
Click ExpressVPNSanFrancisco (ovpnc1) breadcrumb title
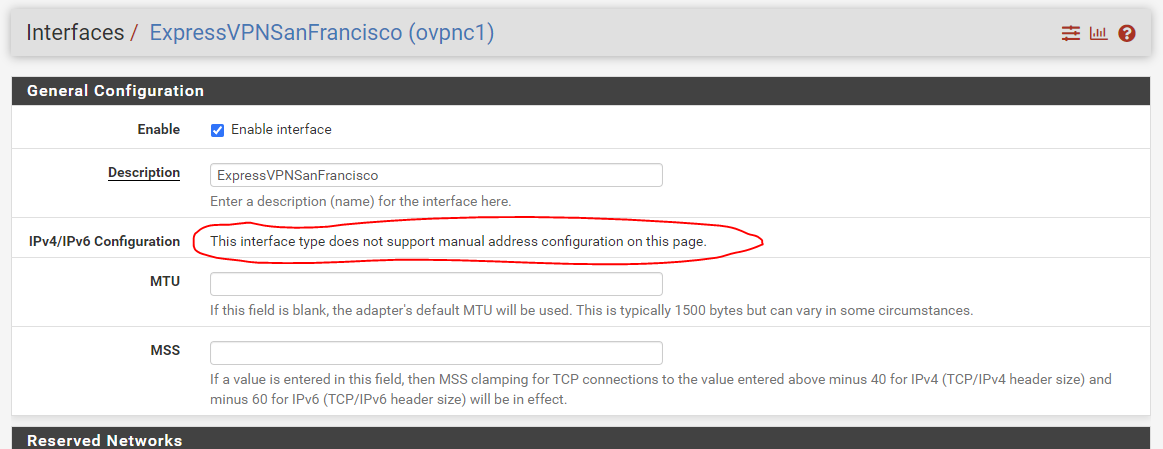tap(322, 33)
